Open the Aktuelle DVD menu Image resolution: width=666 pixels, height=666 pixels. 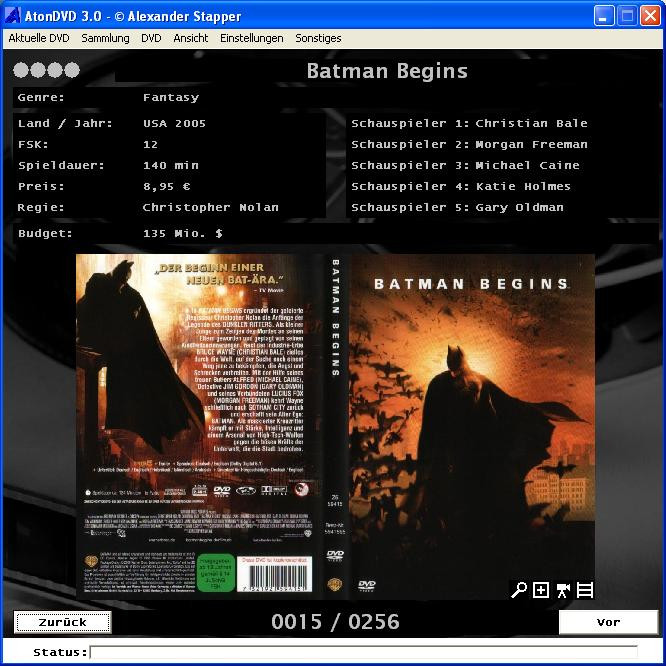(x=39, y=38)
